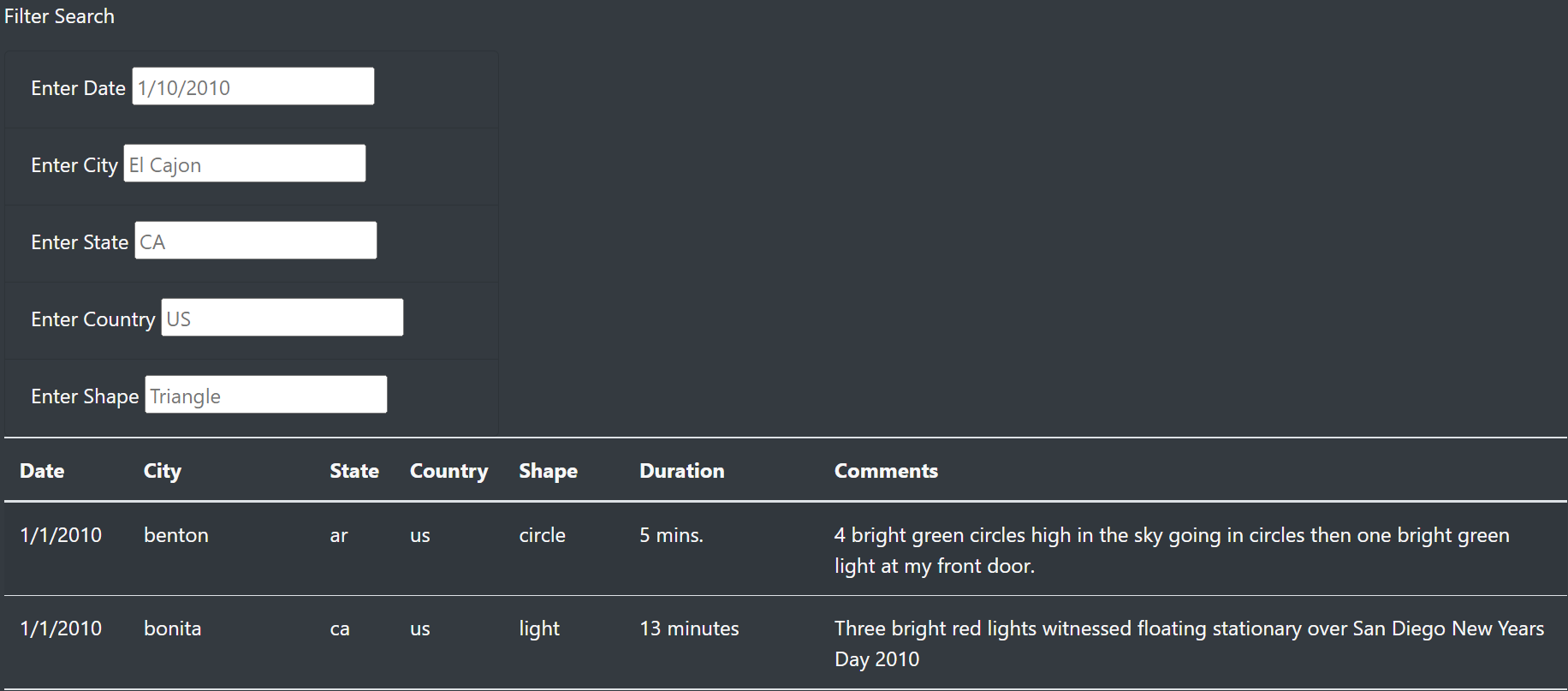Click the 5 mins duration cell

pyautogui.click(x=671, y=534)
